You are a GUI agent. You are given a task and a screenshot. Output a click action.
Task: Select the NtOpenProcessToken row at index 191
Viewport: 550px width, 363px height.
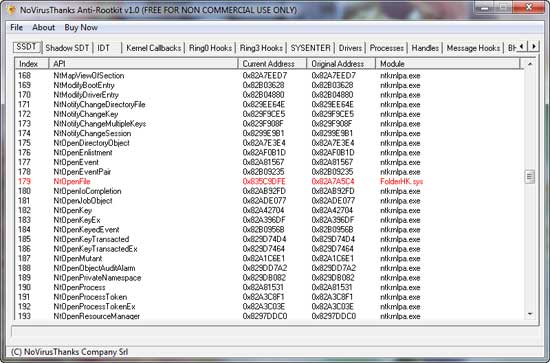click(269, 297)
